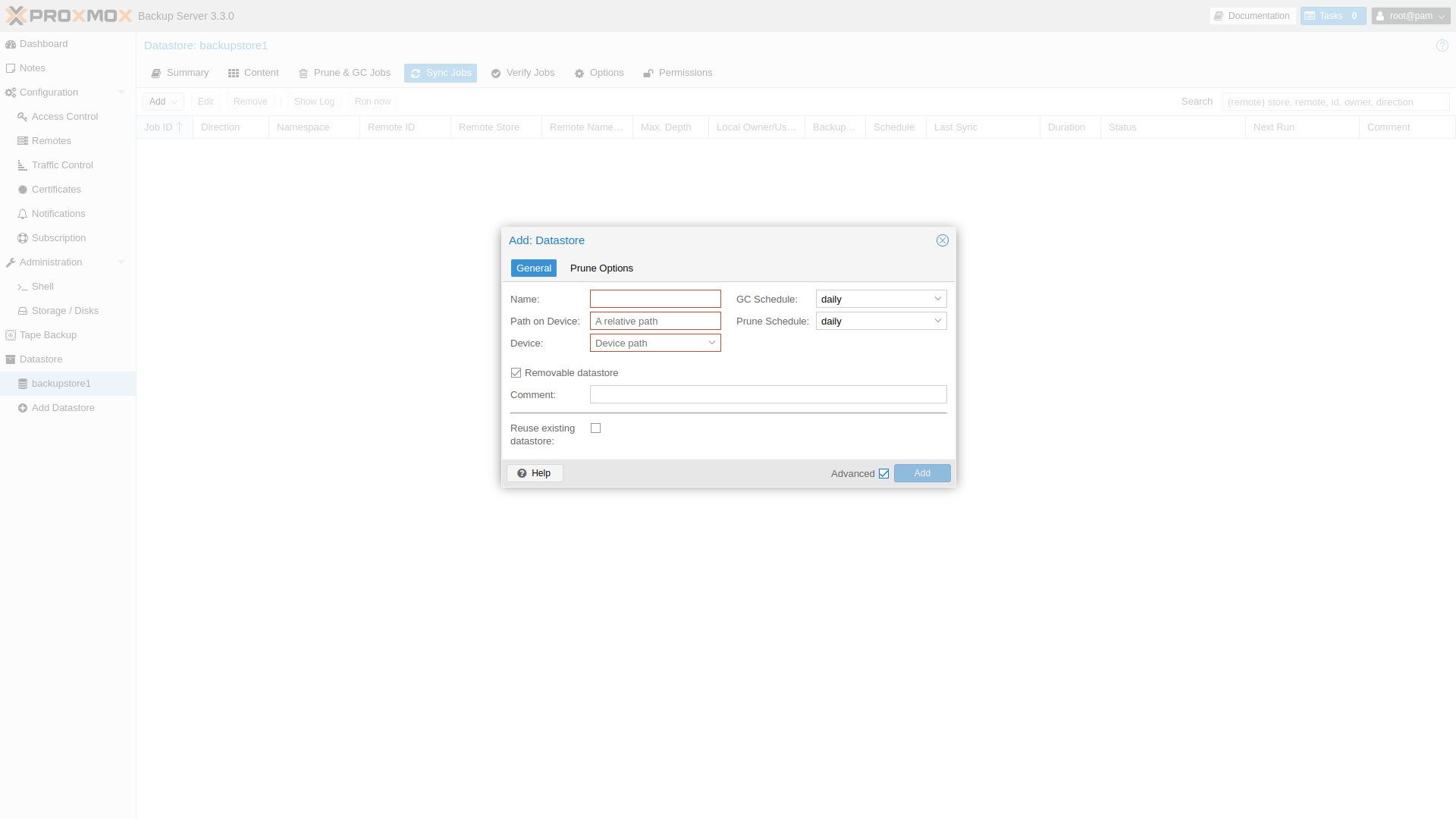Select the backupstore1 datastore icon
The image size is (1456, 819).
(23, 384)
